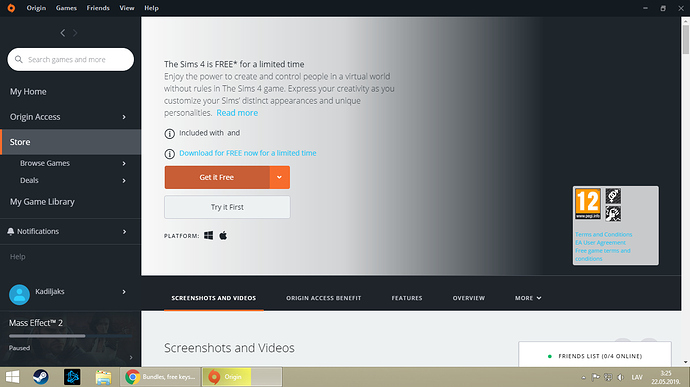Show hidden system tray icons
This screenshot has width=690, height=387.
584,377
